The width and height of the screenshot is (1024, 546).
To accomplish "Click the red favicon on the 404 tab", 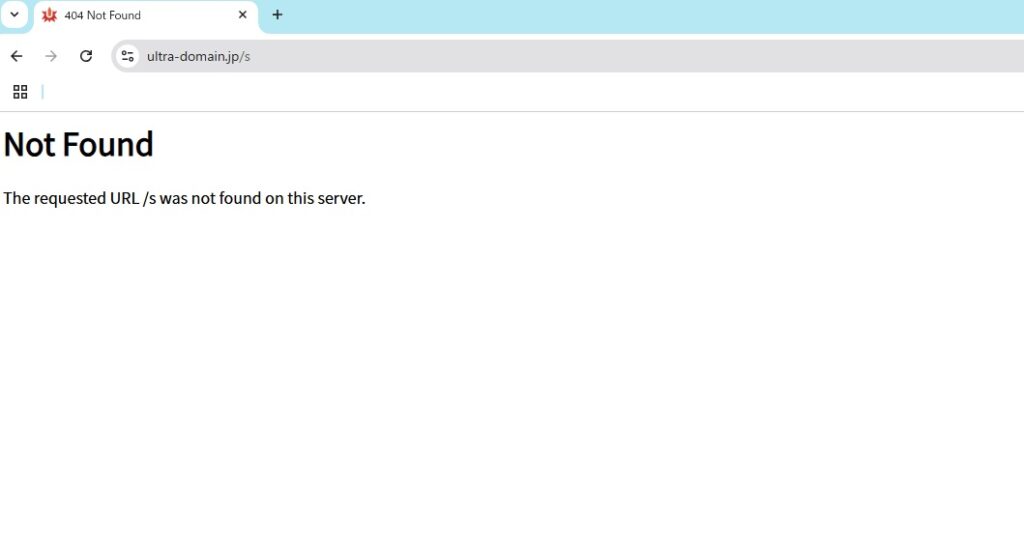I will click(x=50, y=15).
